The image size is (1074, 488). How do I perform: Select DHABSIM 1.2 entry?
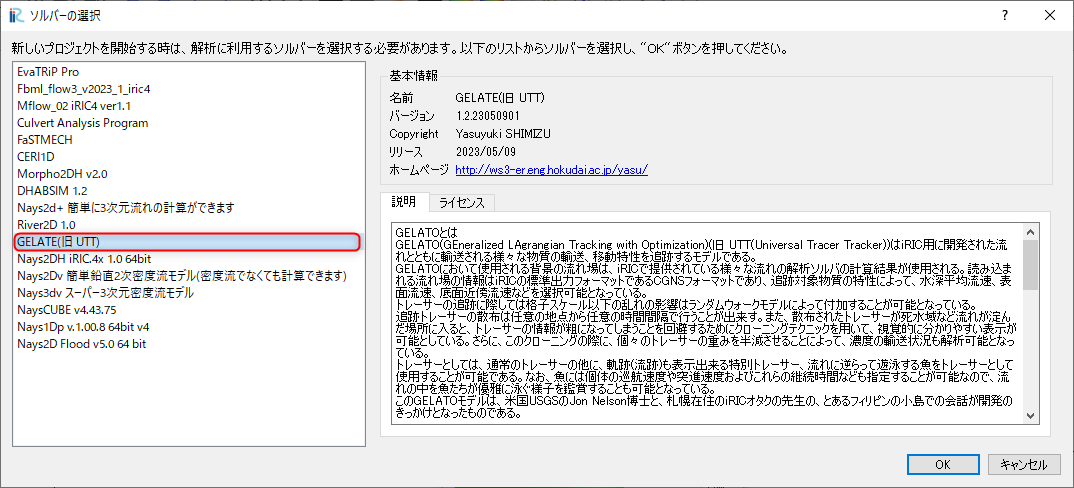(188, 191)
